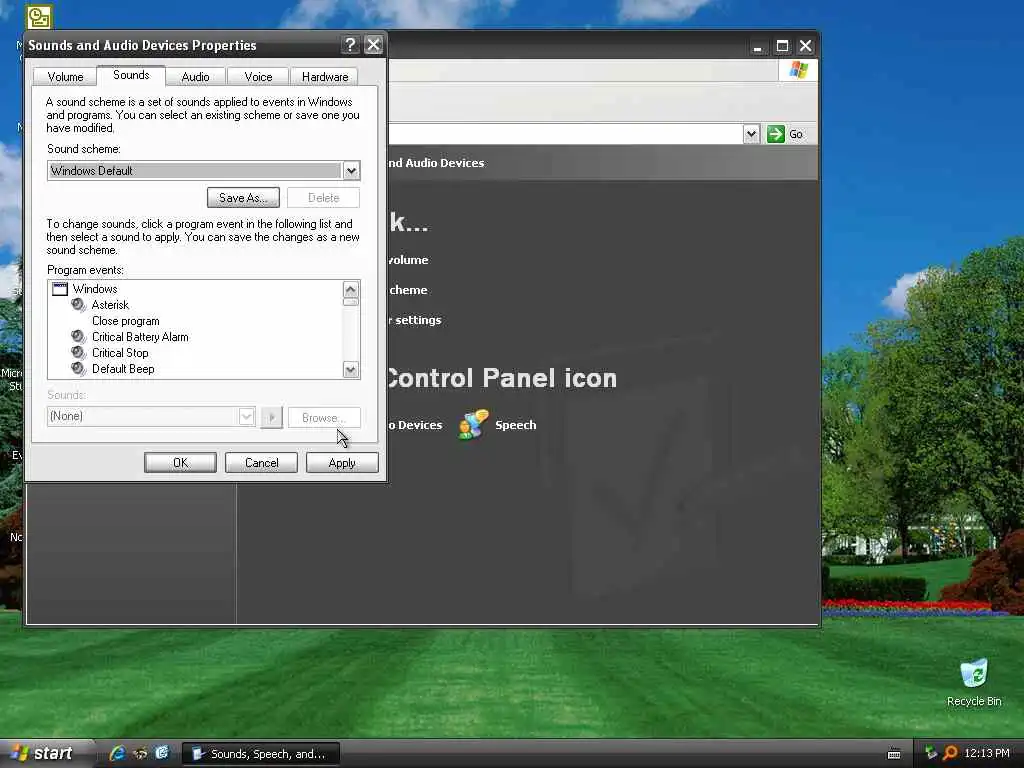1024x768 pixels.
Task: Switch to the Hardware tab
Action: 325,76
